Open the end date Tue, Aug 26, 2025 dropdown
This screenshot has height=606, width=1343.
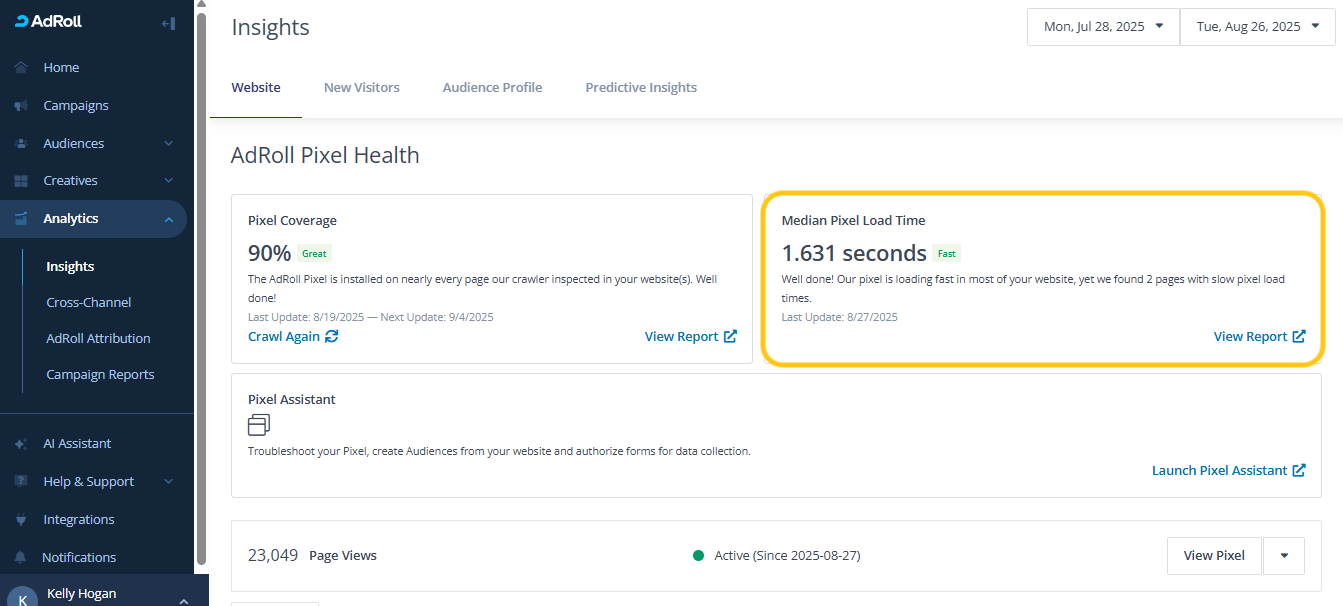click(x=1257, y=27)
